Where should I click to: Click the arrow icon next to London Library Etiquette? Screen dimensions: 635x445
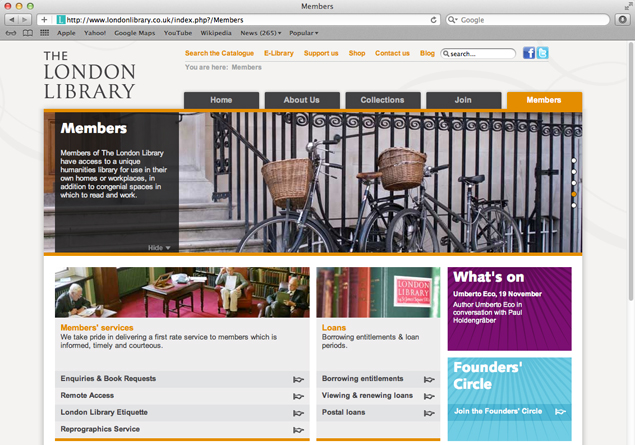coord(298,413)
